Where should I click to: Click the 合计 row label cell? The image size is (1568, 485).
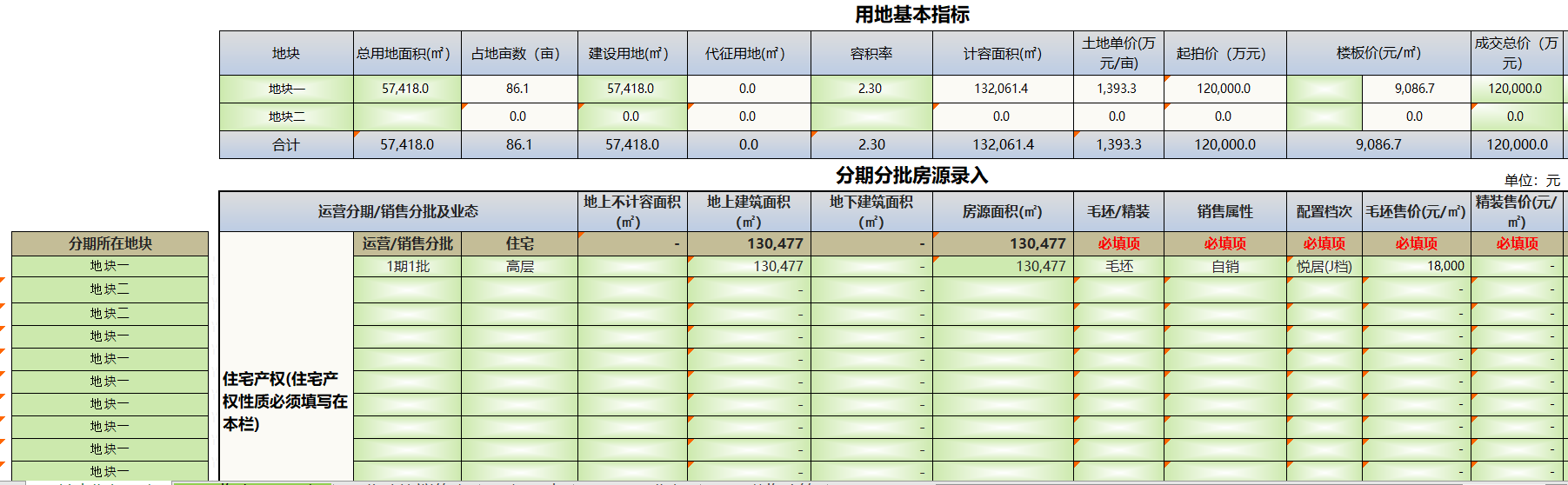click(x=286, y=145)
